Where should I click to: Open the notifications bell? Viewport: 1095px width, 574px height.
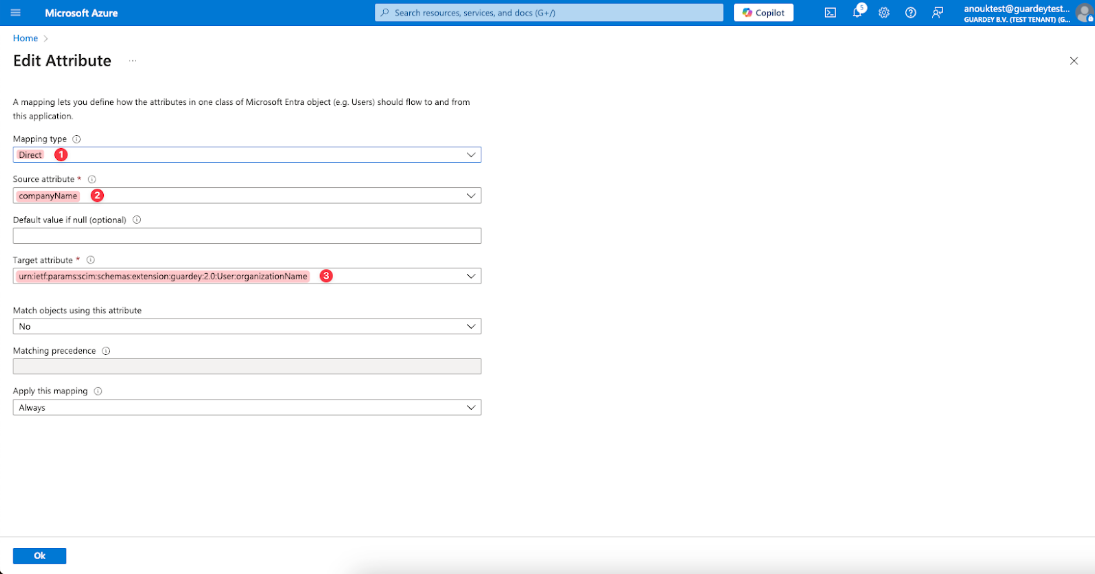click(x=857, y=13)
